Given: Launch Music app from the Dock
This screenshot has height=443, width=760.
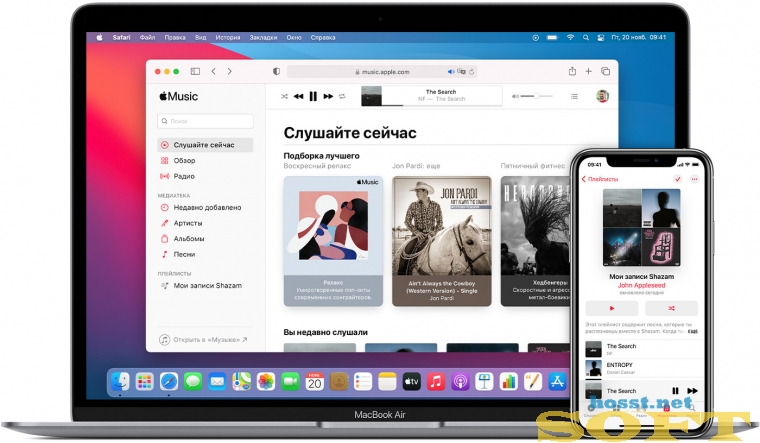Looking at the screenshot, I should [x=436, y=382].
